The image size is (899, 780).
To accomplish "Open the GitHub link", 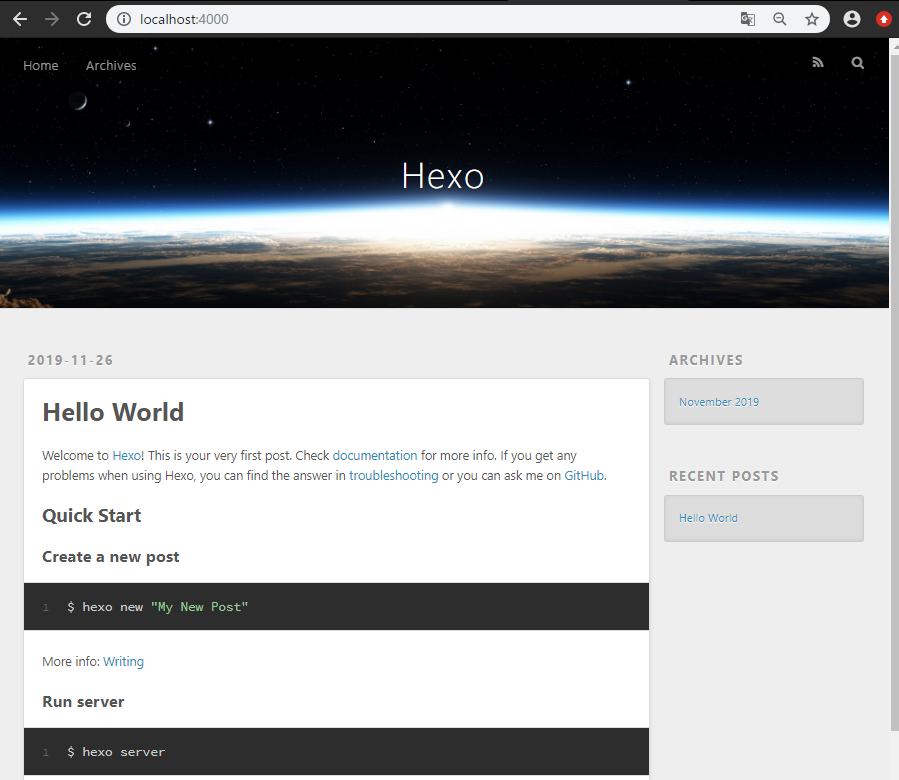I will pyautogui.click(x=584, y=475).
